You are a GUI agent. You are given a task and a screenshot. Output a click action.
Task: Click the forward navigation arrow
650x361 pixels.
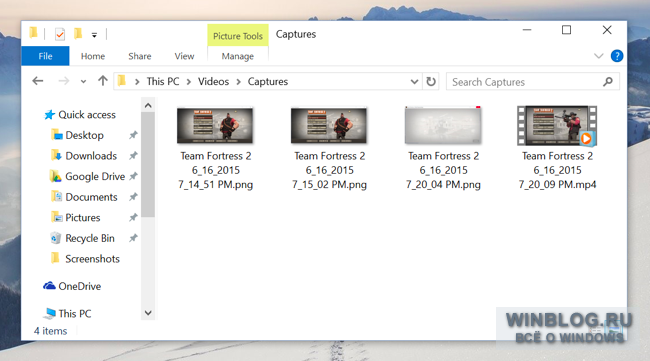pos(63,81)
